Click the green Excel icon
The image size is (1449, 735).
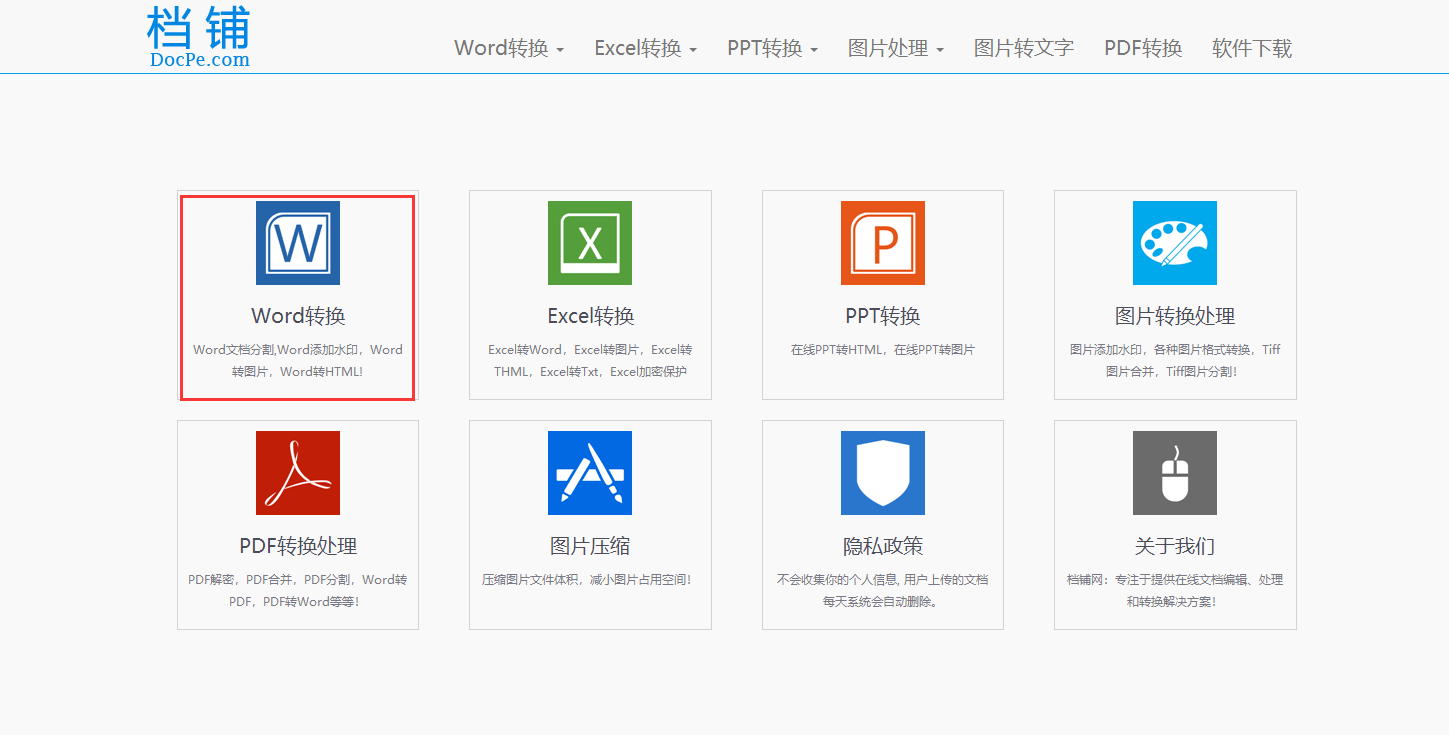pos(590,243)
